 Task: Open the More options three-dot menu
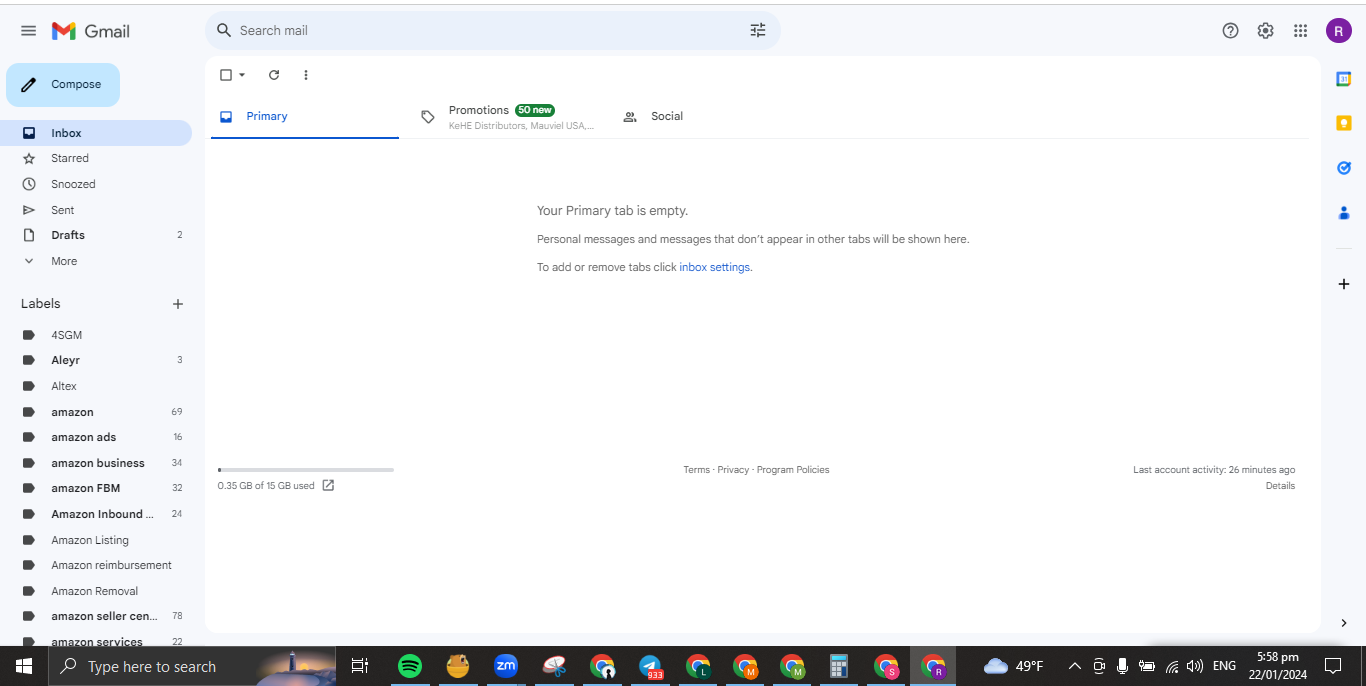(306, 75)
